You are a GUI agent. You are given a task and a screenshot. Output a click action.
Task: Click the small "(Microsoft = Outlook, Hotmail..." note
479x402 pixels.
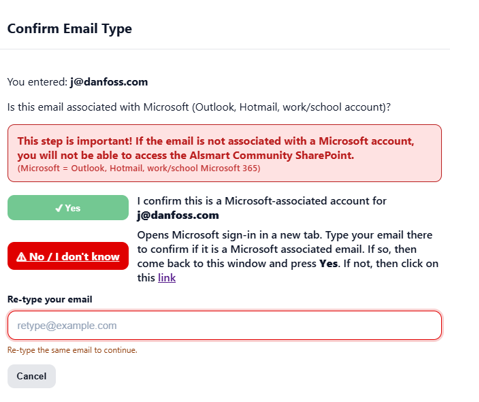139,168
